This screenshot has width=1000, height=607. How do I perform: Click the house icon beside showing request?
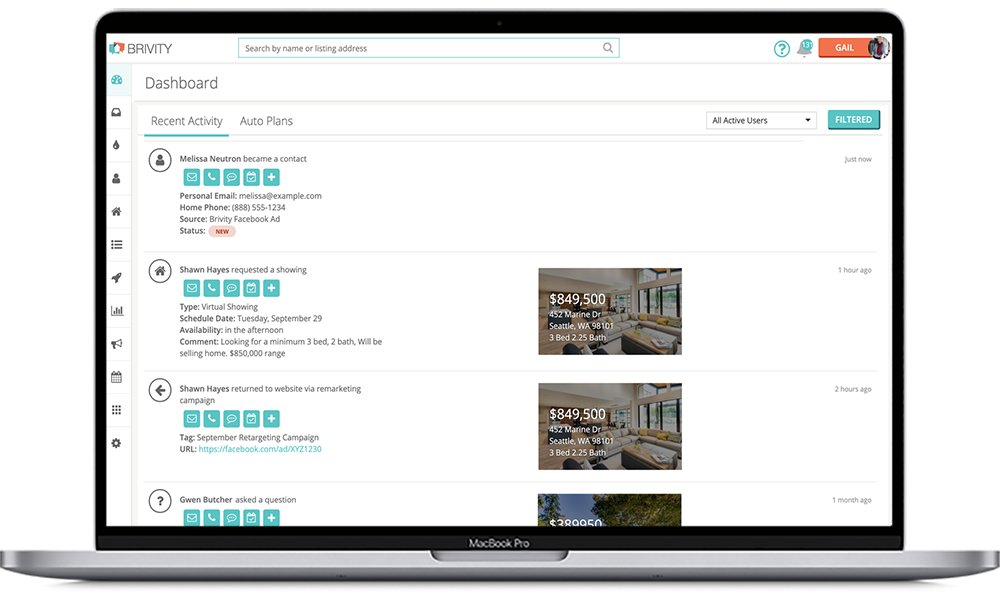click(160, 271)
